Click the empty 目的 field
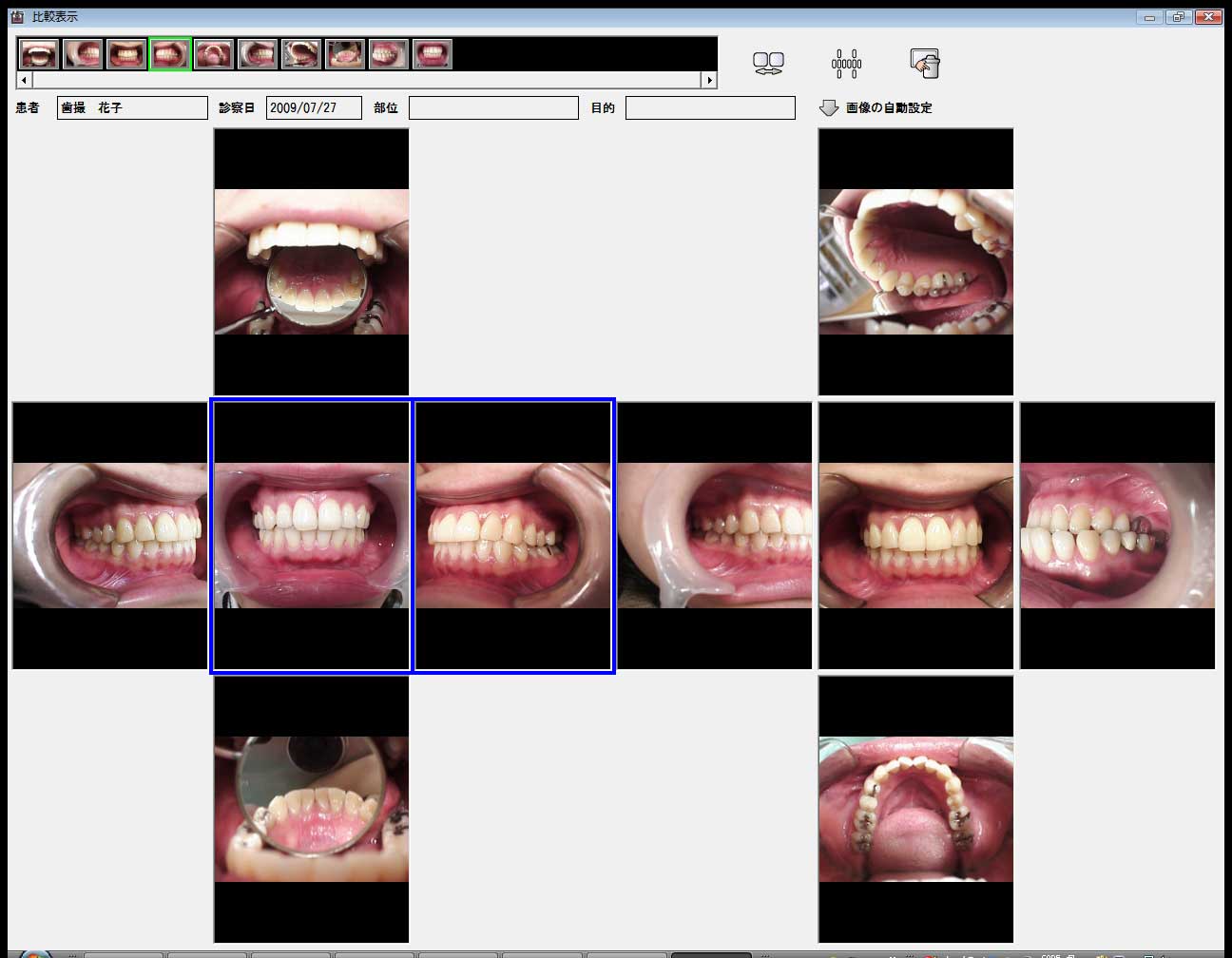The height and width of the screenshot is (958, 1232). pos(710,108)
